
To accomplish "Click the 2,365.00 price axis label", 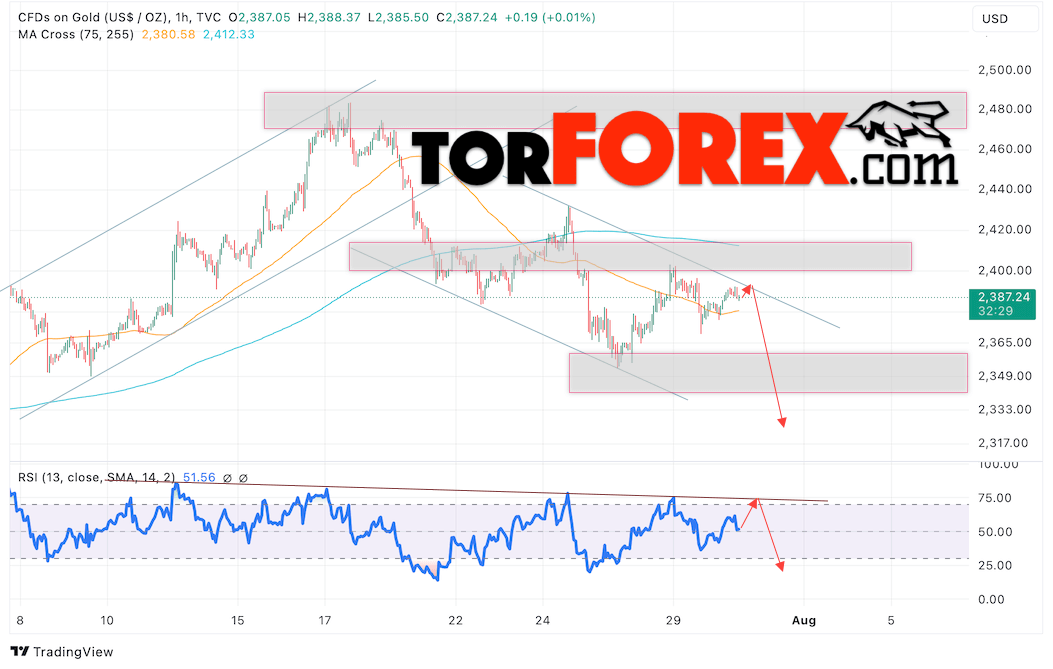I will click(x=1005, y=343).
